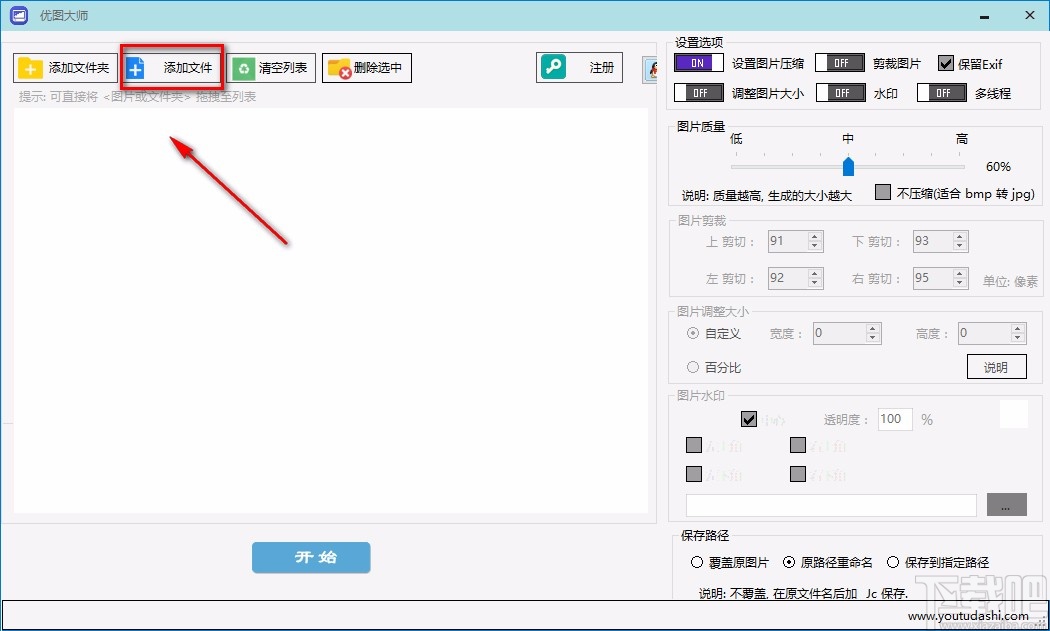Click the highlighted 添加文件 add files icon

pyautogui.click(x=135, y=67)
